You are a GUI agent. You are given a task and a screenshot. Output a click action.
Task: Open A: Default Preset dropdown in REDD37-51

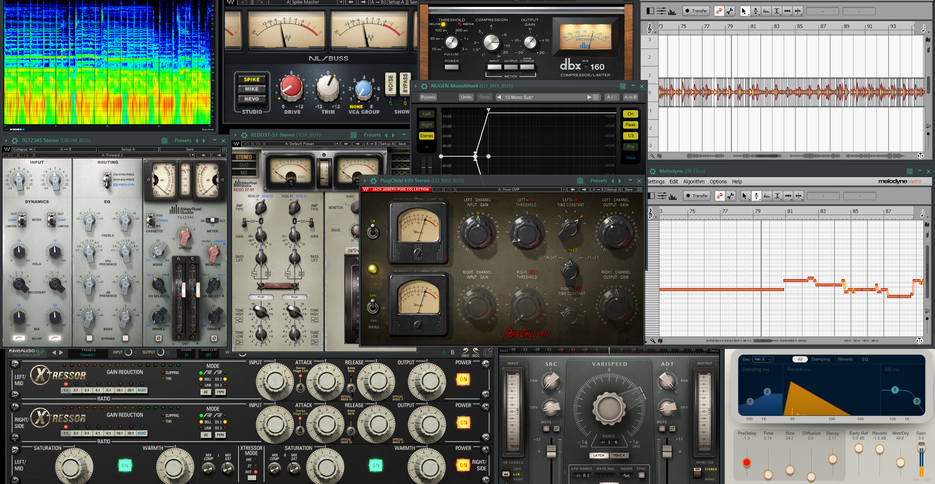pyautogui.click(x=301, y=144)
